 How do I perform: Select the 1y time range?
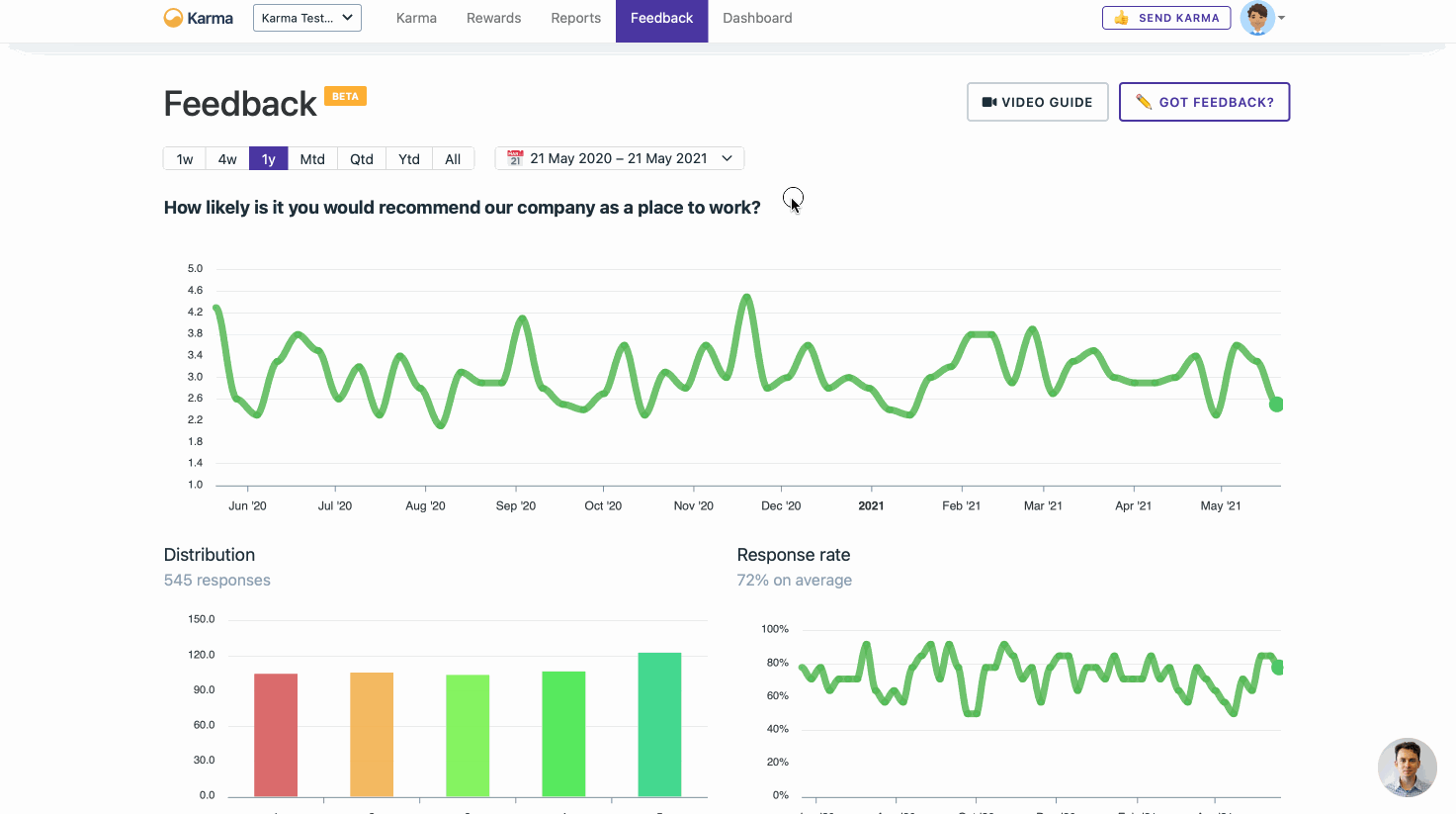click(269, 159)
